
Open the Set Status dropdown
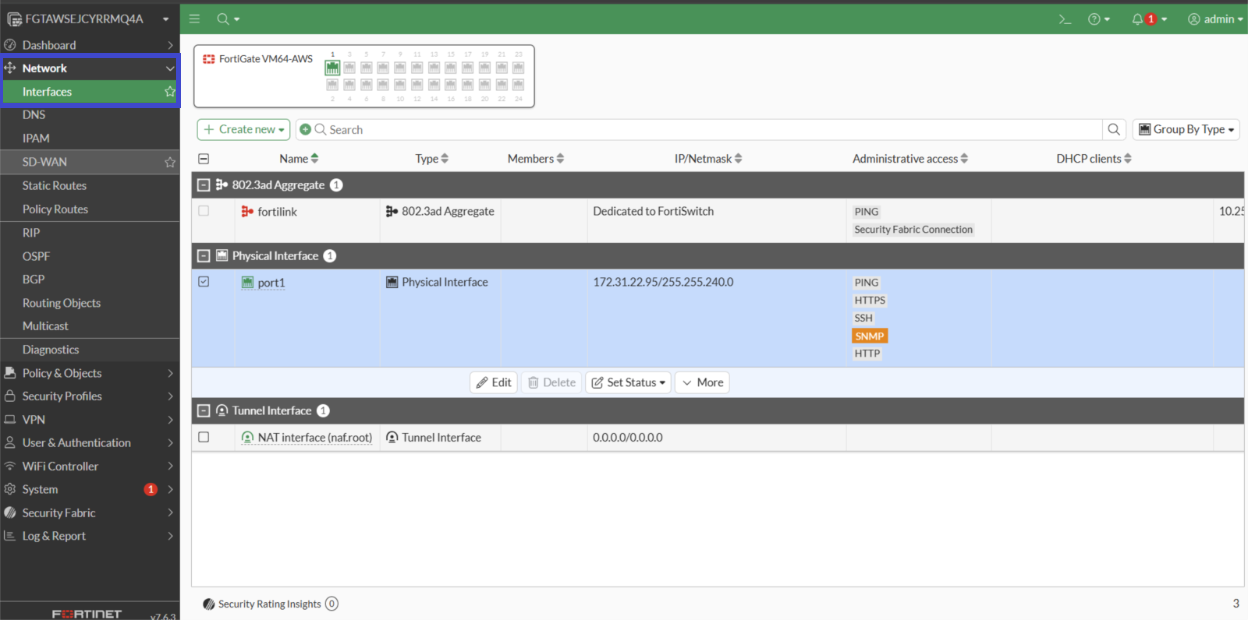pyautogui.click(x=628, y=383)
